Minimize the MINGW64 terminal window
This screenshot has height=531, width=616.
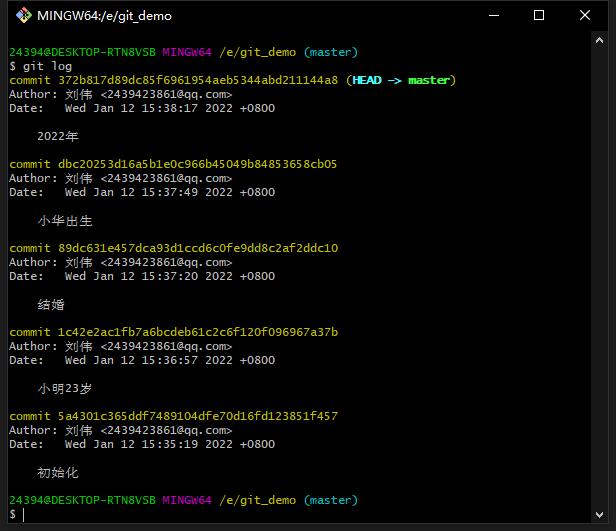click(493, 15)
